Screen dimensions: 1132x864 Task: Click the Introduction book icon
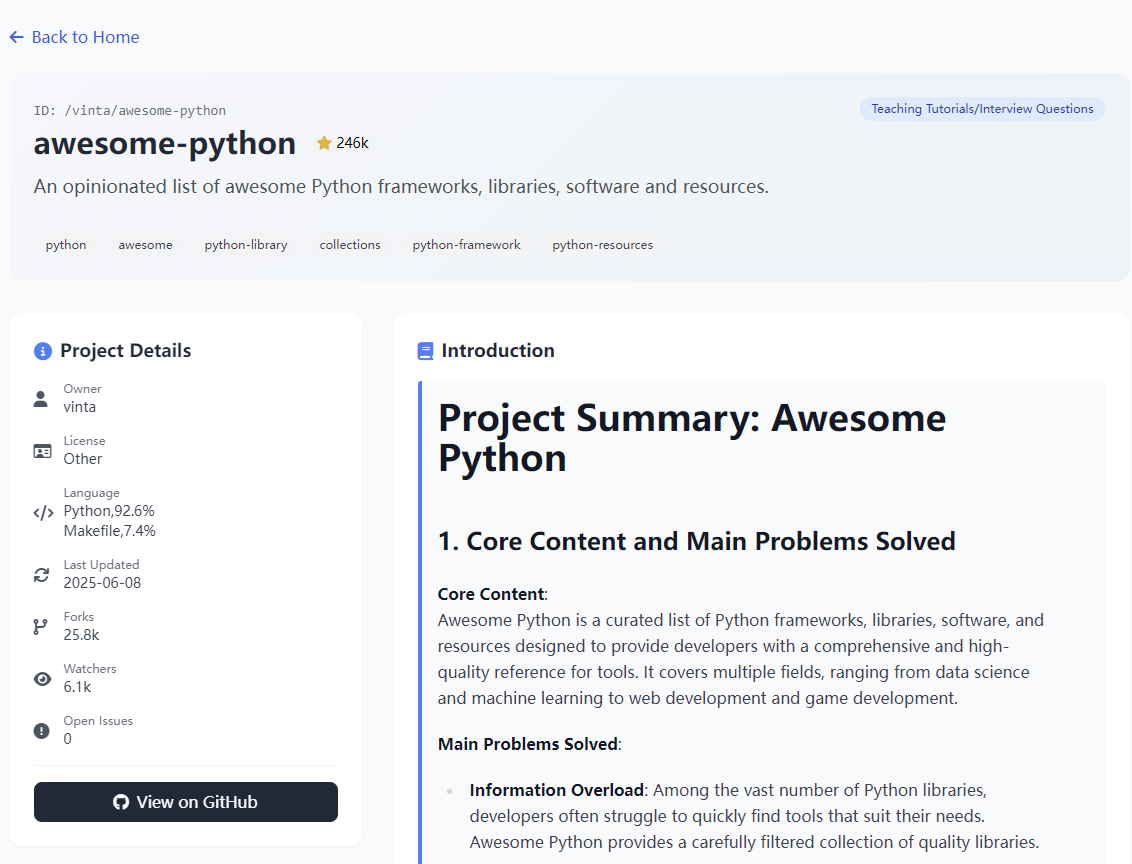(x=426, y=351)
